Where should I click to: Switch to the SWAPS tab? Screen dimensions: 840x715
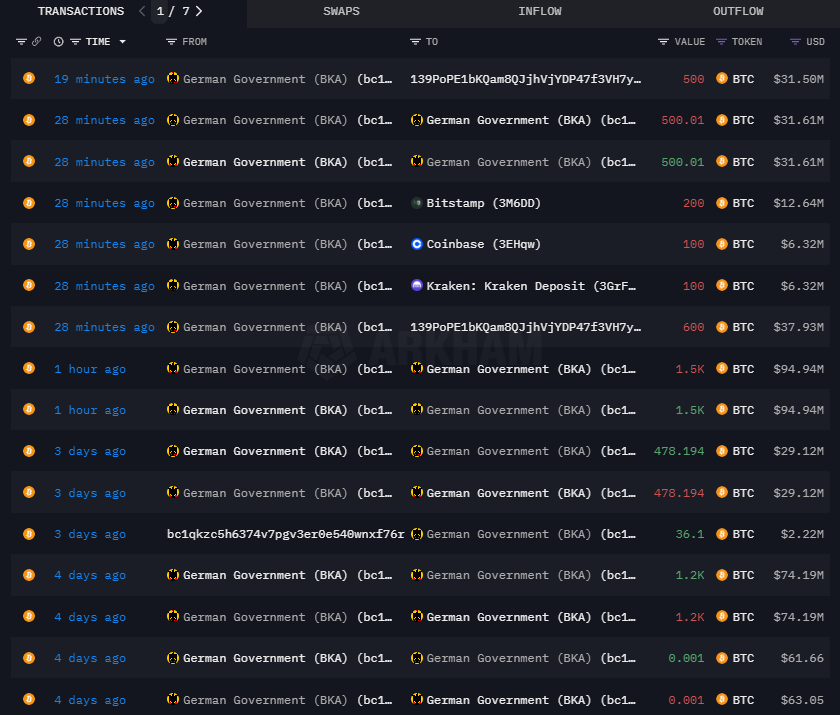coord(341,12)
